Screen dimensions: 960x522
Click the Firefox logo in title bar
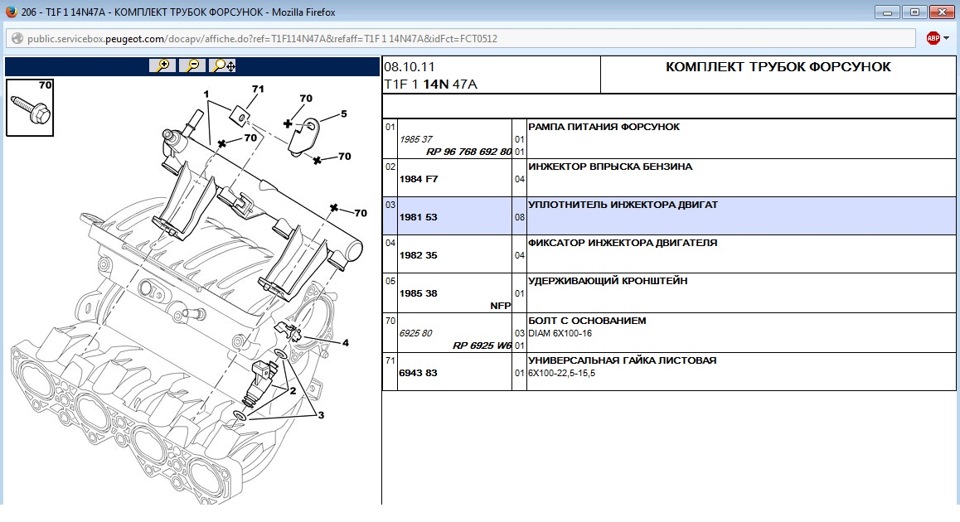tap(11, 12)
